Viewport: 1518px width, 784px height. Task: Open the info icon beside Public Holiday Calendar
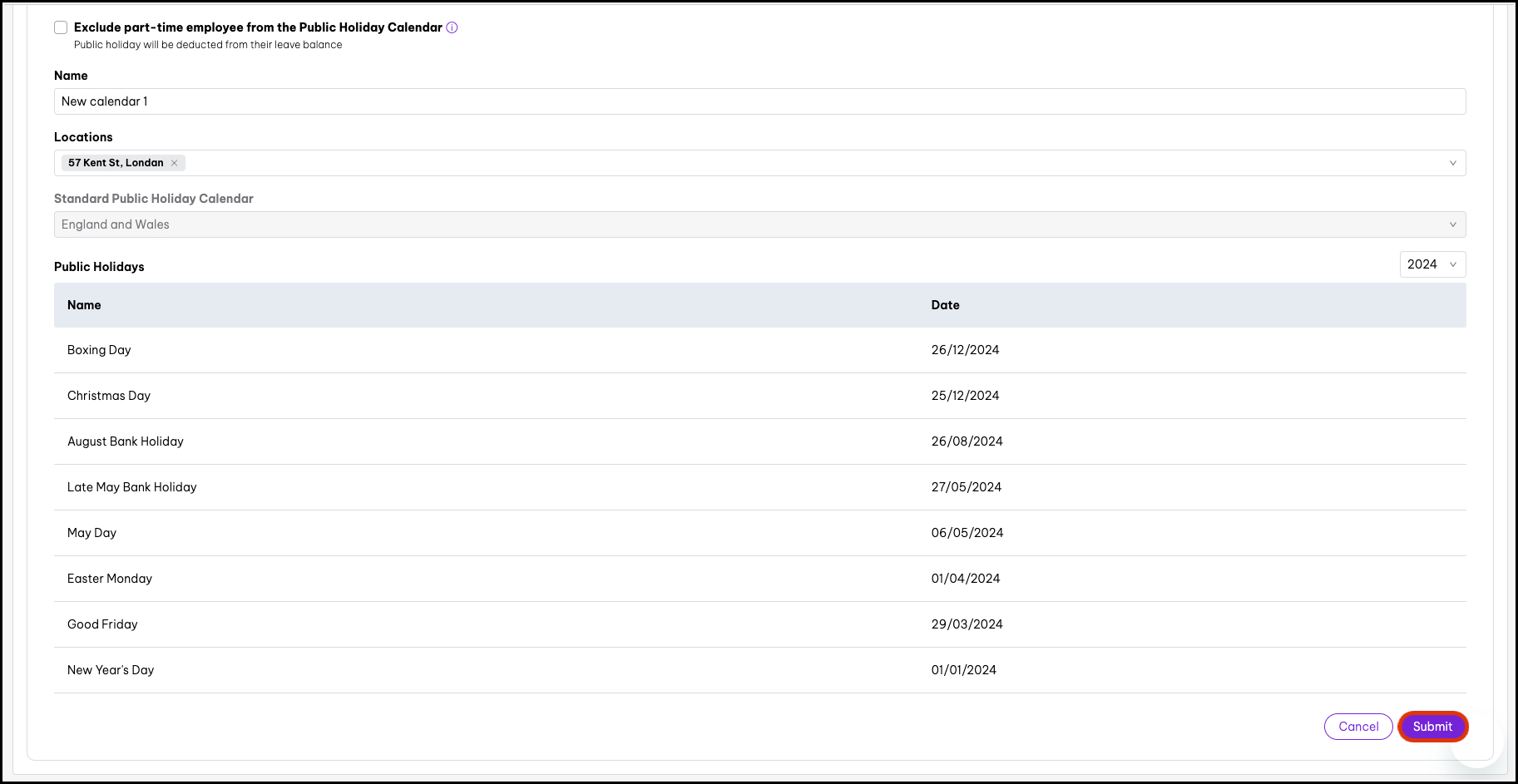(452, 27)
